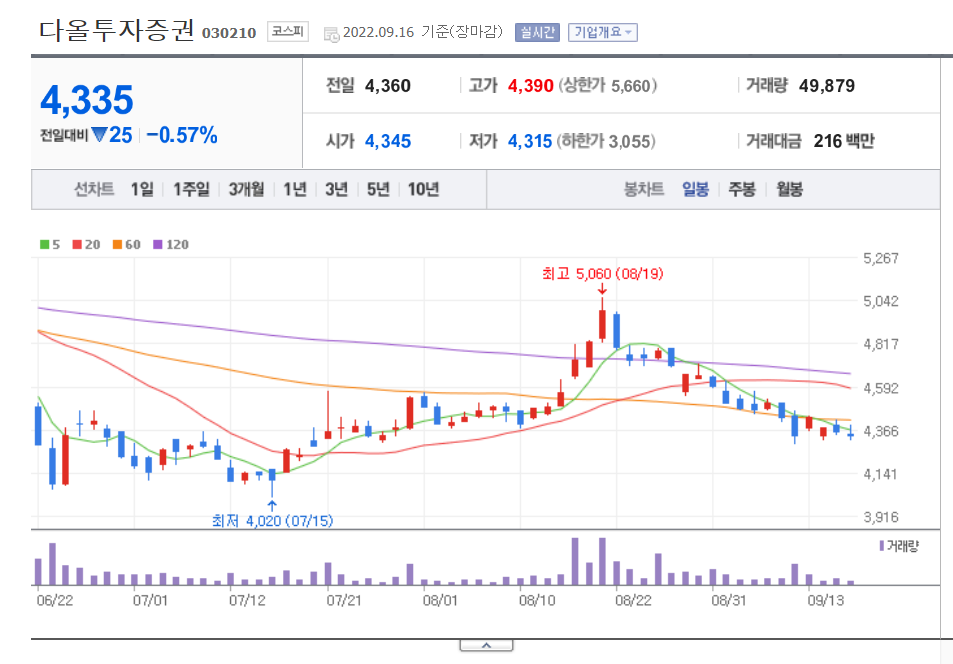Click the stock name 다올투자증권

click(117, 30)
